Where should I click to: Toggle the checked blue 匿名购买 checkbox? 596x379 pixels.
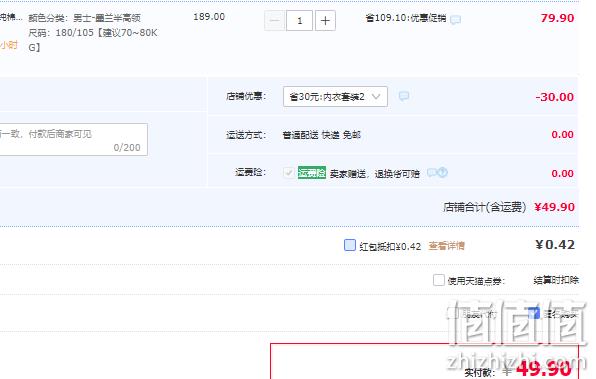point(534,313)
